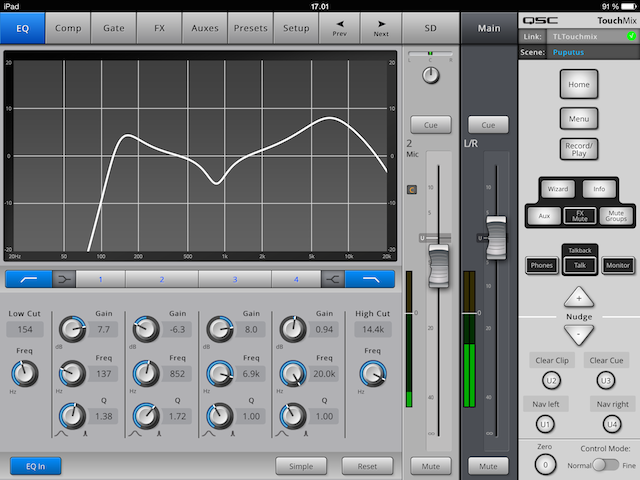The height and width of the screenshot is (480, 640).
Task: Click band 3 Q knob
Action: 220,416
